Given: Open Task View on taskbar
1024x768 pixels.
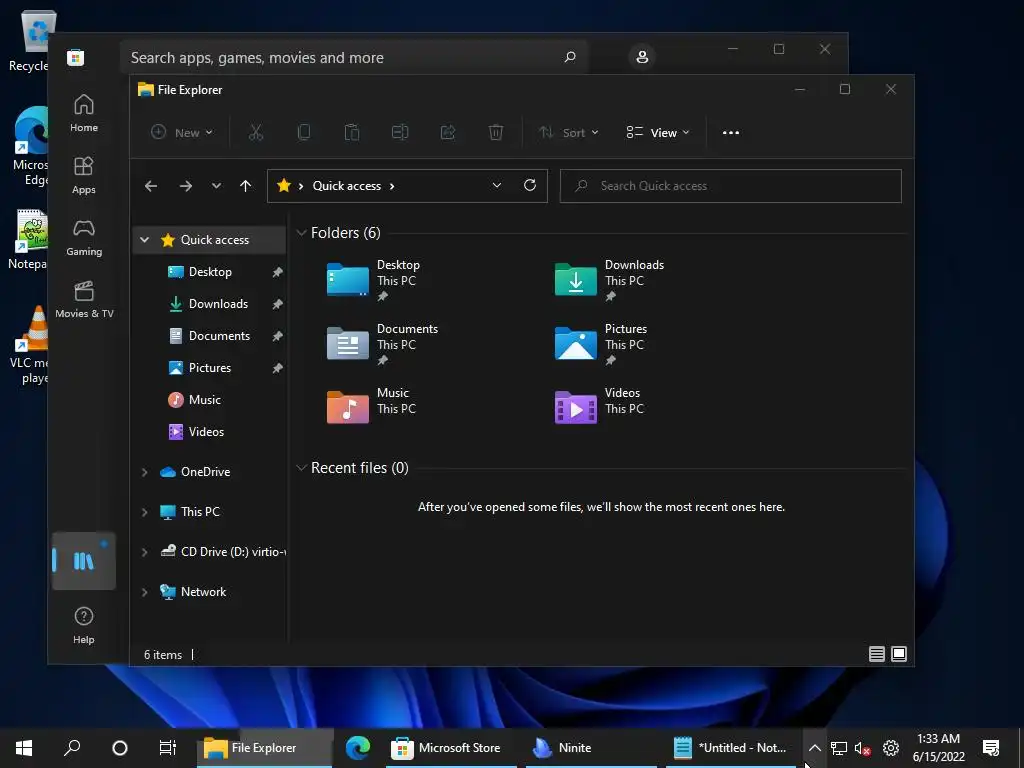Looking at the screenshot, I should 168,748.
